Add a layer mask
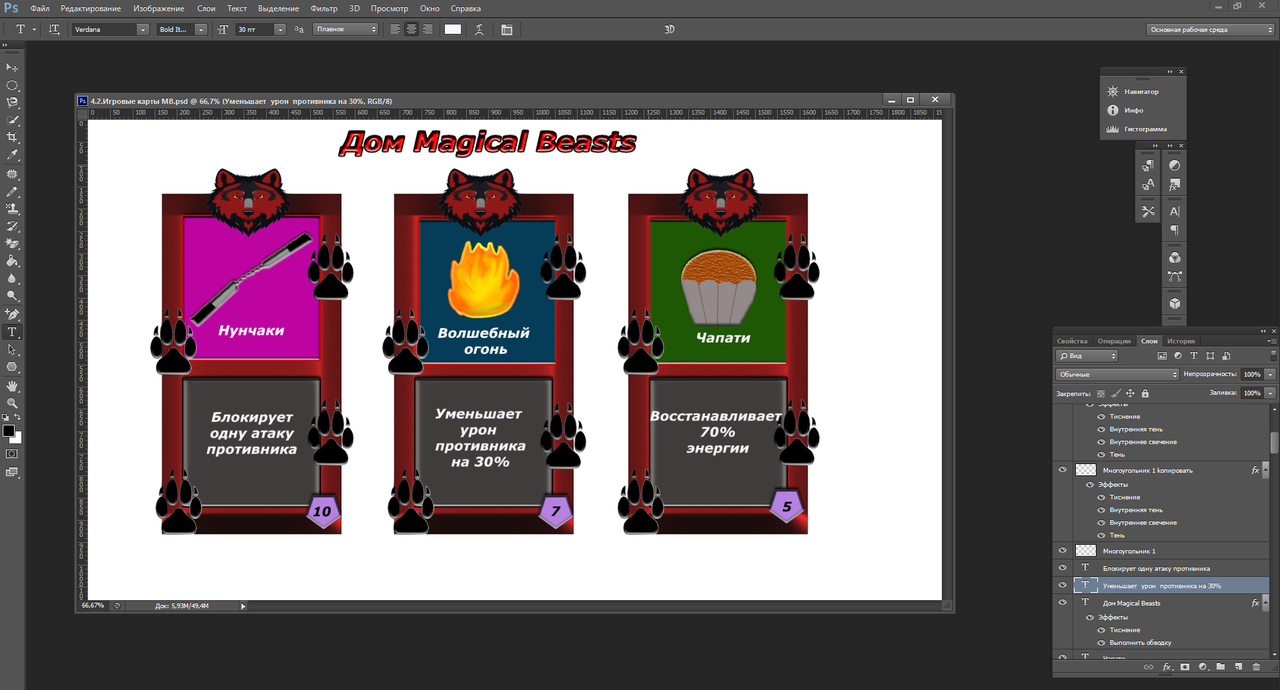The image size is (1280, 690). tap(1185, 666)
